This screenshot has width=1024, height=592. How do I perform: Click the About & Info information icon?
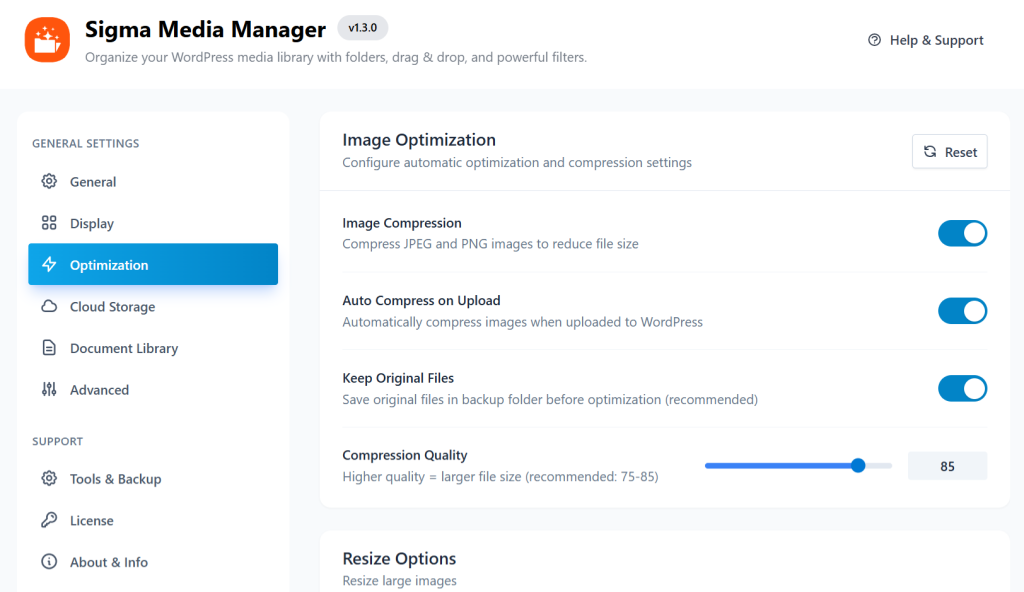click(49, 561)
